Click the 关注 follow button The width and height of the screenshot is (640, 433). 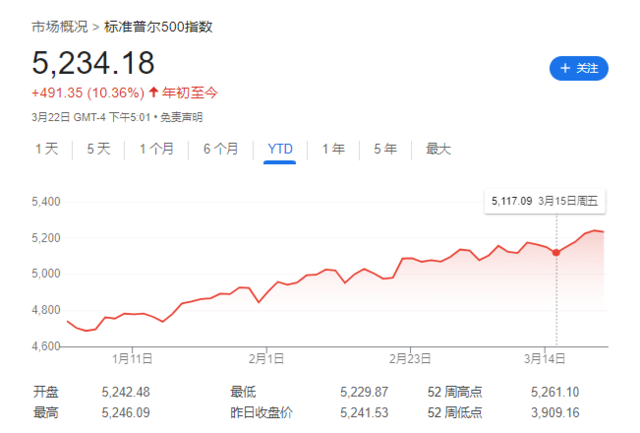point(578,68)
